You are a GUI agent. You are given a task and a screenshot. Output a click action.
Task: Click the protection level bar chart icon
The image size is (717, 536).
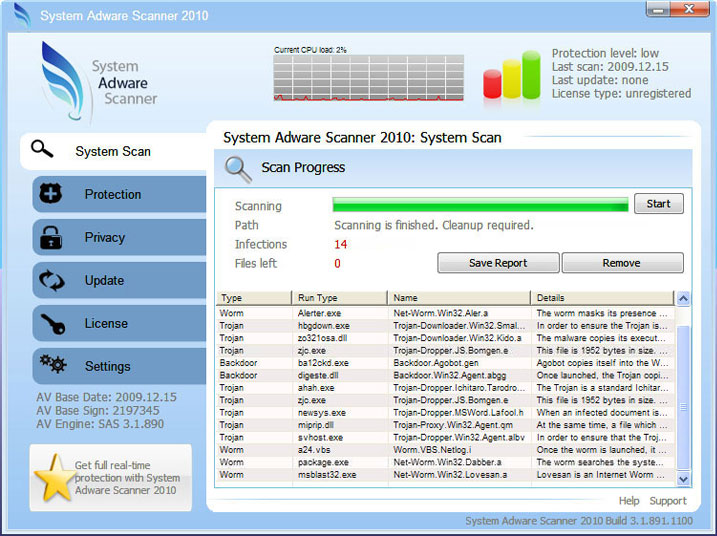pos(512,75)
